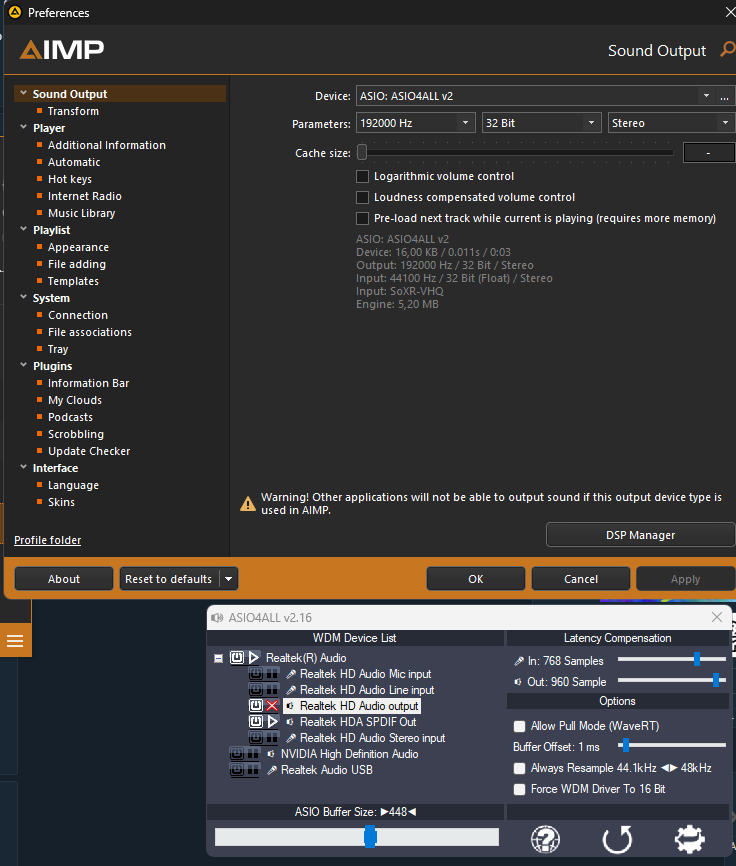Open ASIO4ALL help globe icon
This screenshot has height=866, width=736.
point(545,839)
